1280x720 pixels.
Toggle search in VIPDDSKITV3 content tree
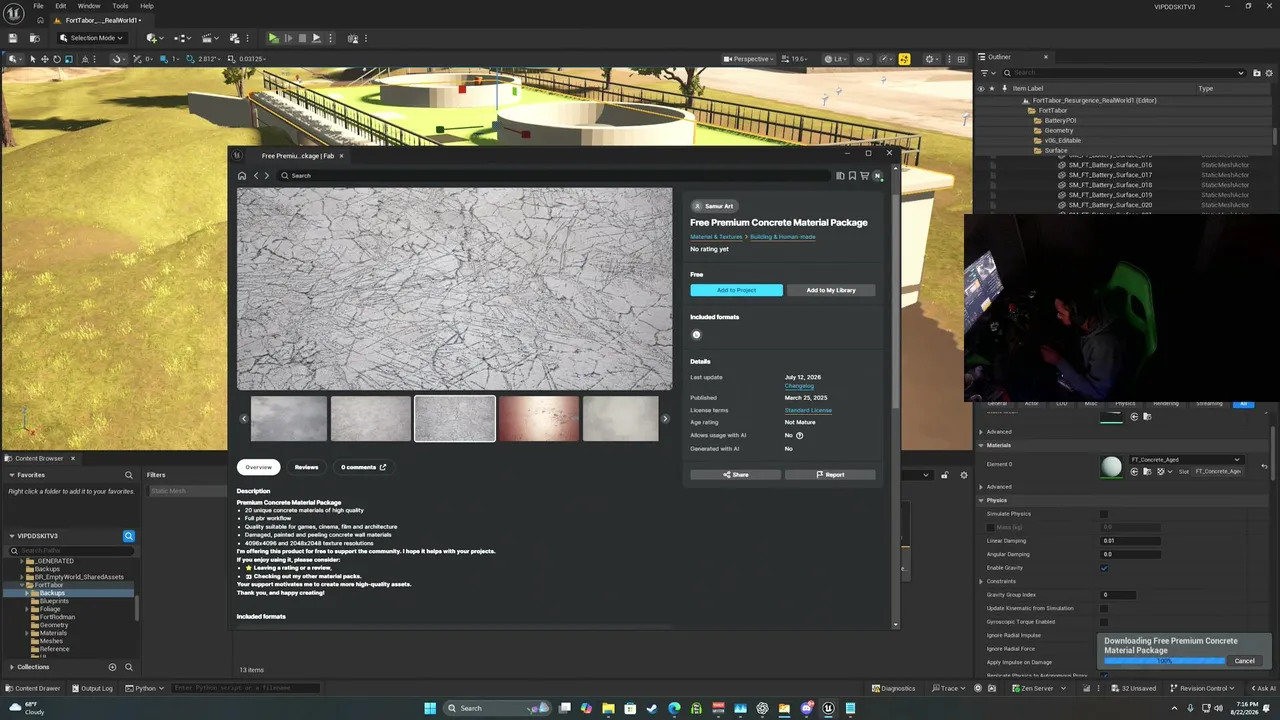128,536
